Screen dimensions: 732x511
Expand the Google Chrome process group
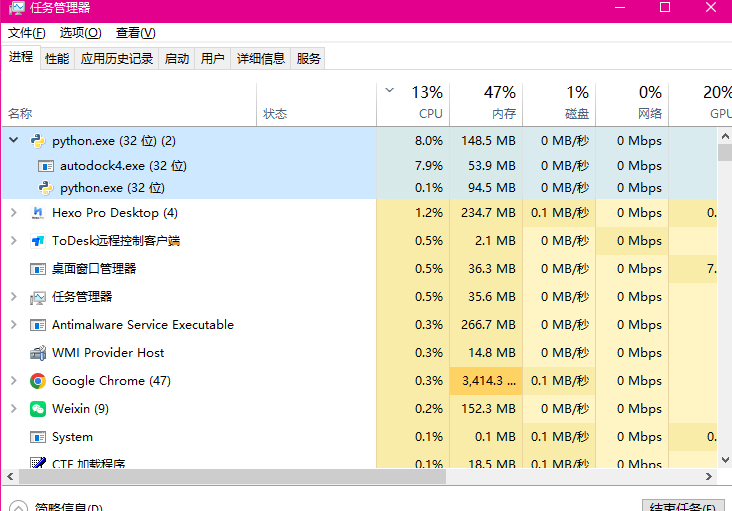point(13,381)
